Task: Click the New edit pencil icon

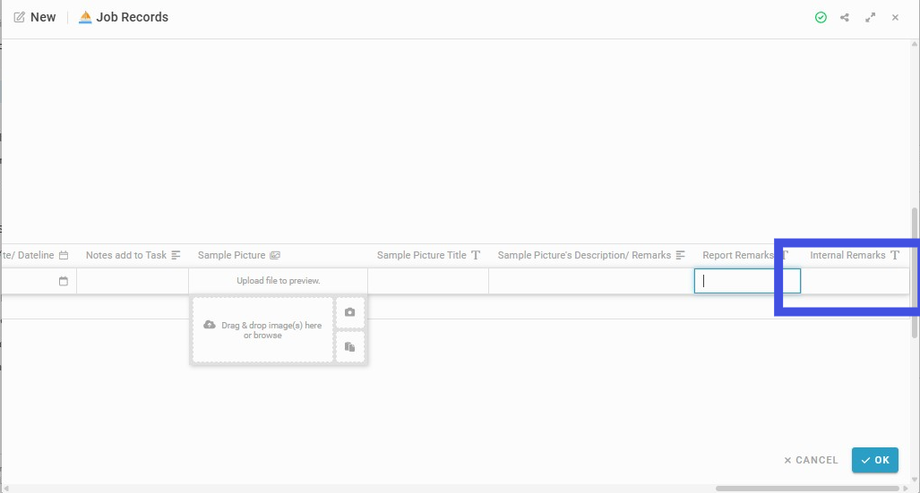Action: click(19, 17)
